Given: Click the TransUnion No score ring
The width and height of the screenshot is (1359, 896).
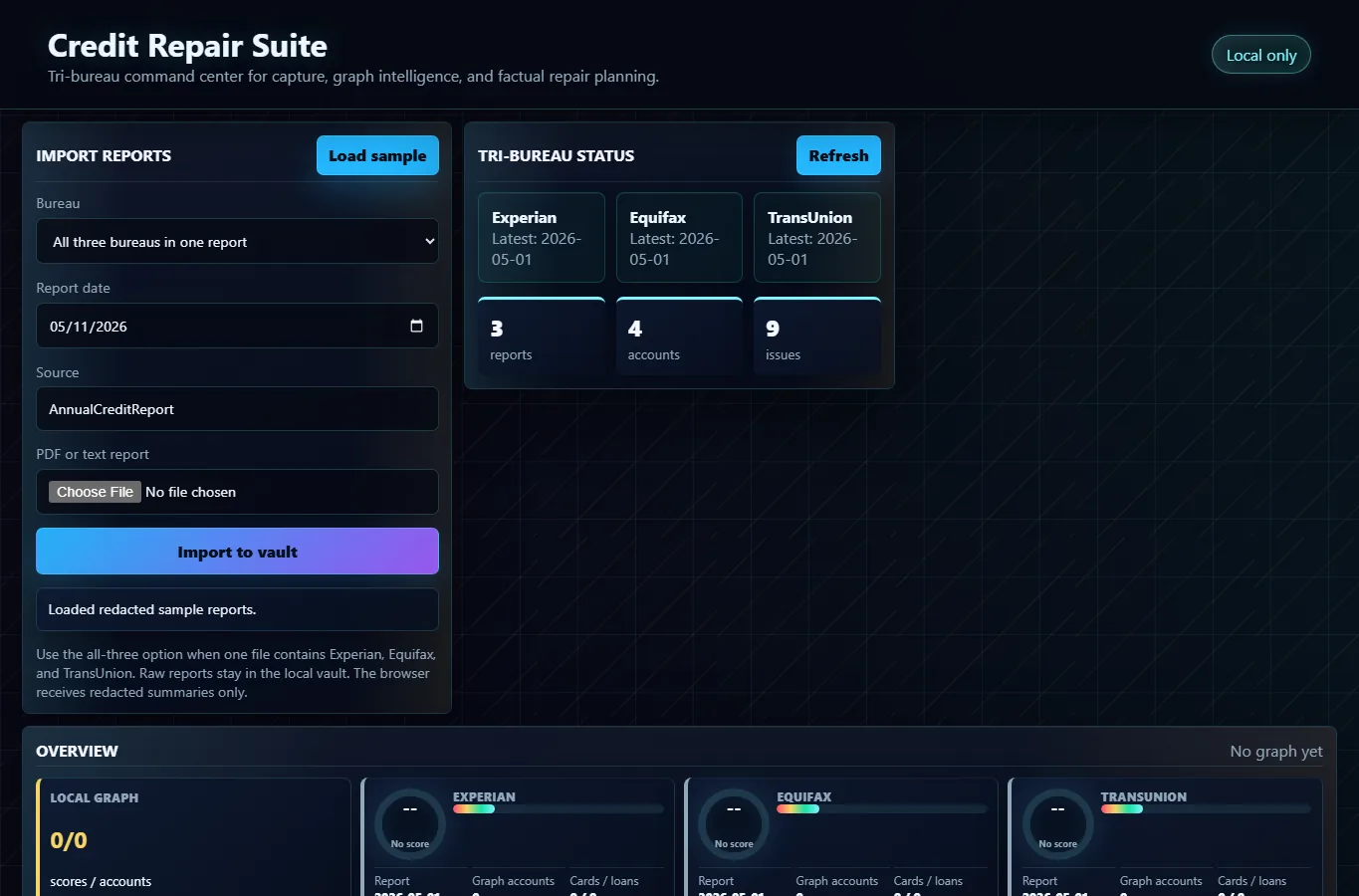Looking at the screenshot, I should click(1057, 824).
